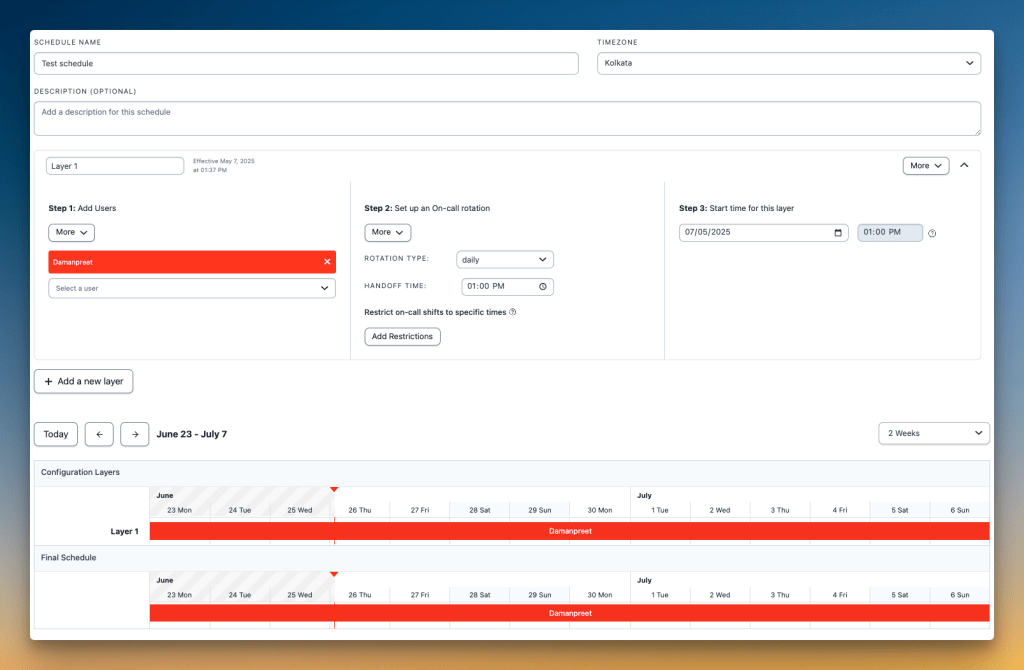Open the More menu under Step 1
Image resolution: width=1024 pixels, height=670 pixels.
click(x=71, y=232)
